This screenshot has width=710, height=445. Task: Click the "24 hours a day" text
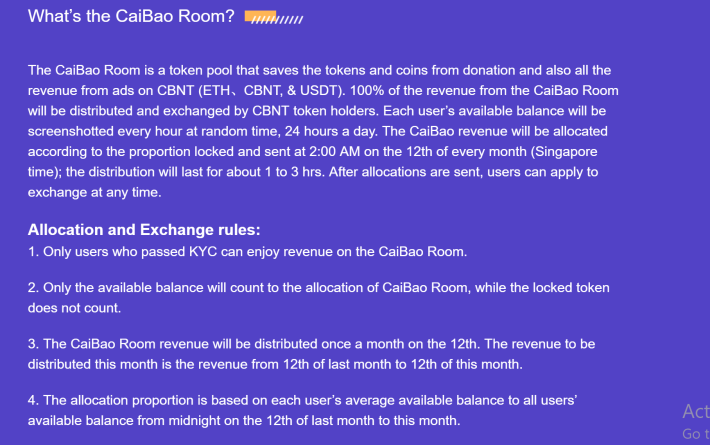point(331,131)
